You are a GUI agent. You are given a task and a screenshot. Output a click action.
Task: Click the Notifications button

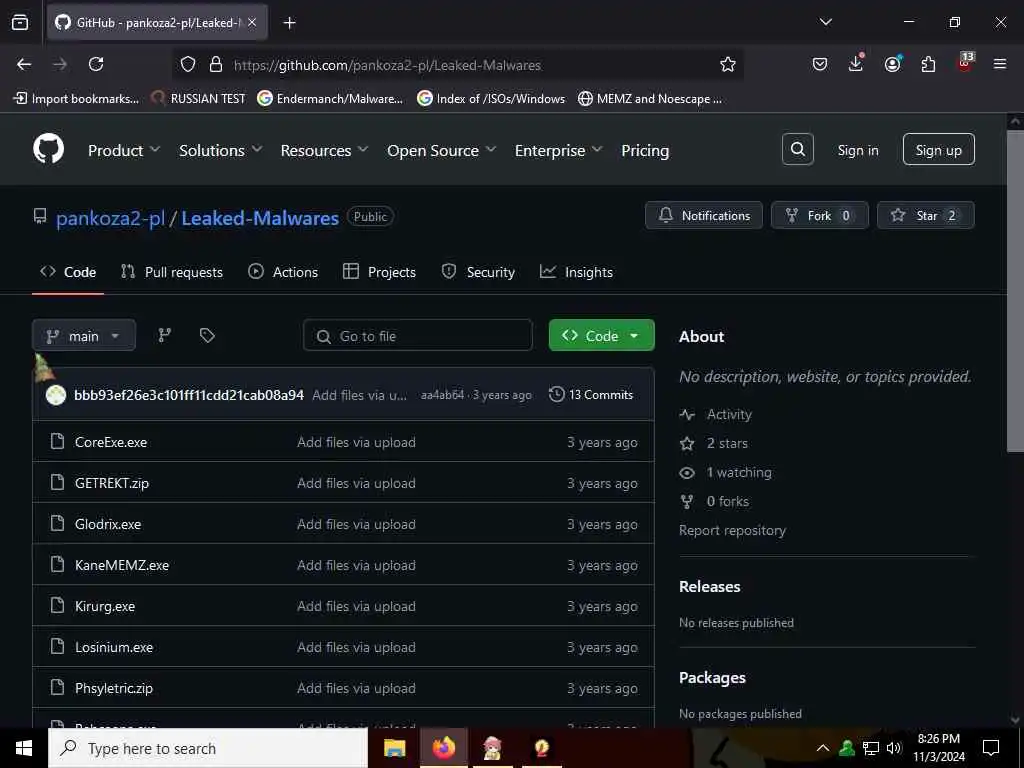click(703, 215)
